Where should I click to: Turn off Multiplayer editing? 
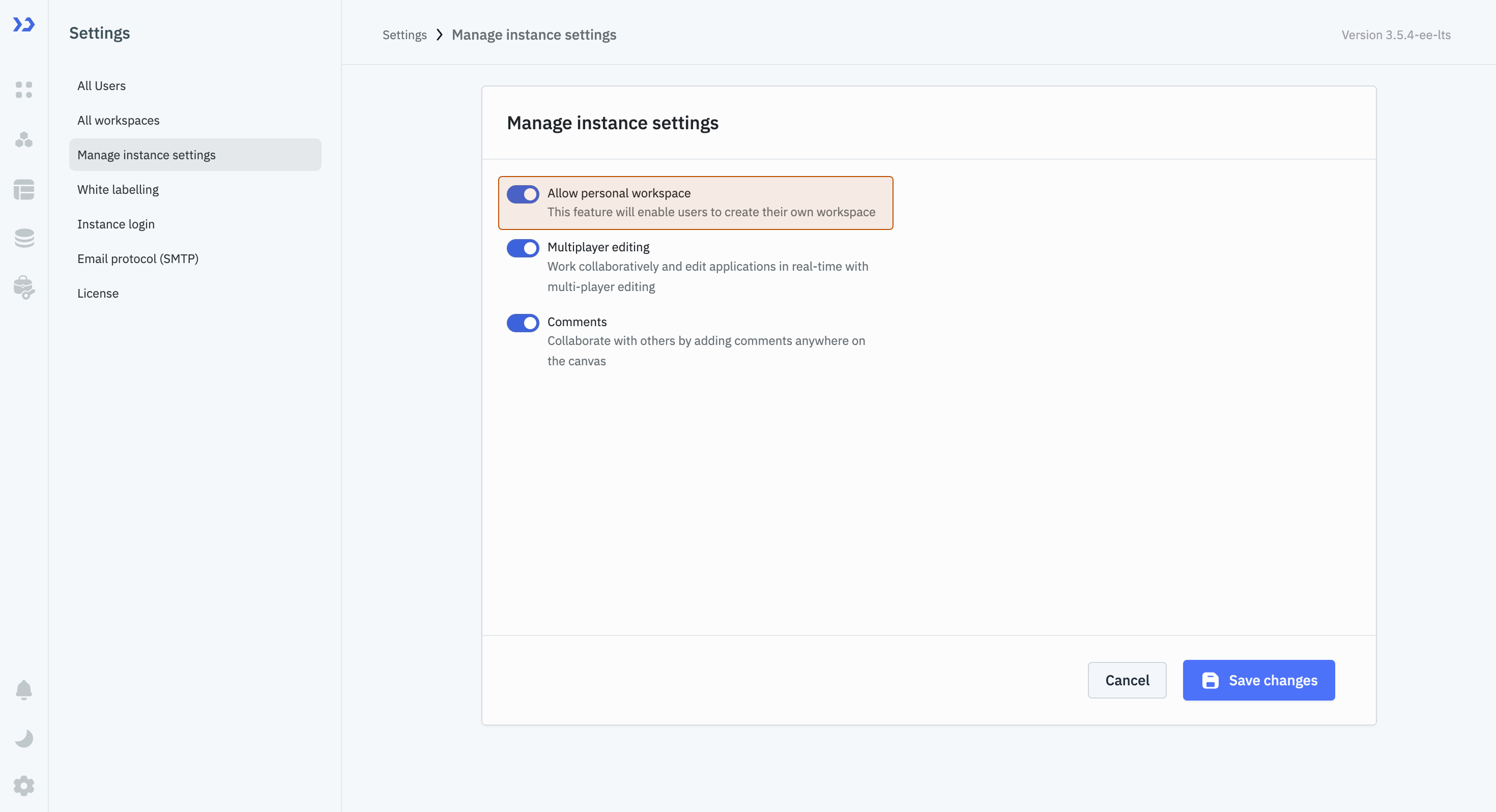(523, 248)
